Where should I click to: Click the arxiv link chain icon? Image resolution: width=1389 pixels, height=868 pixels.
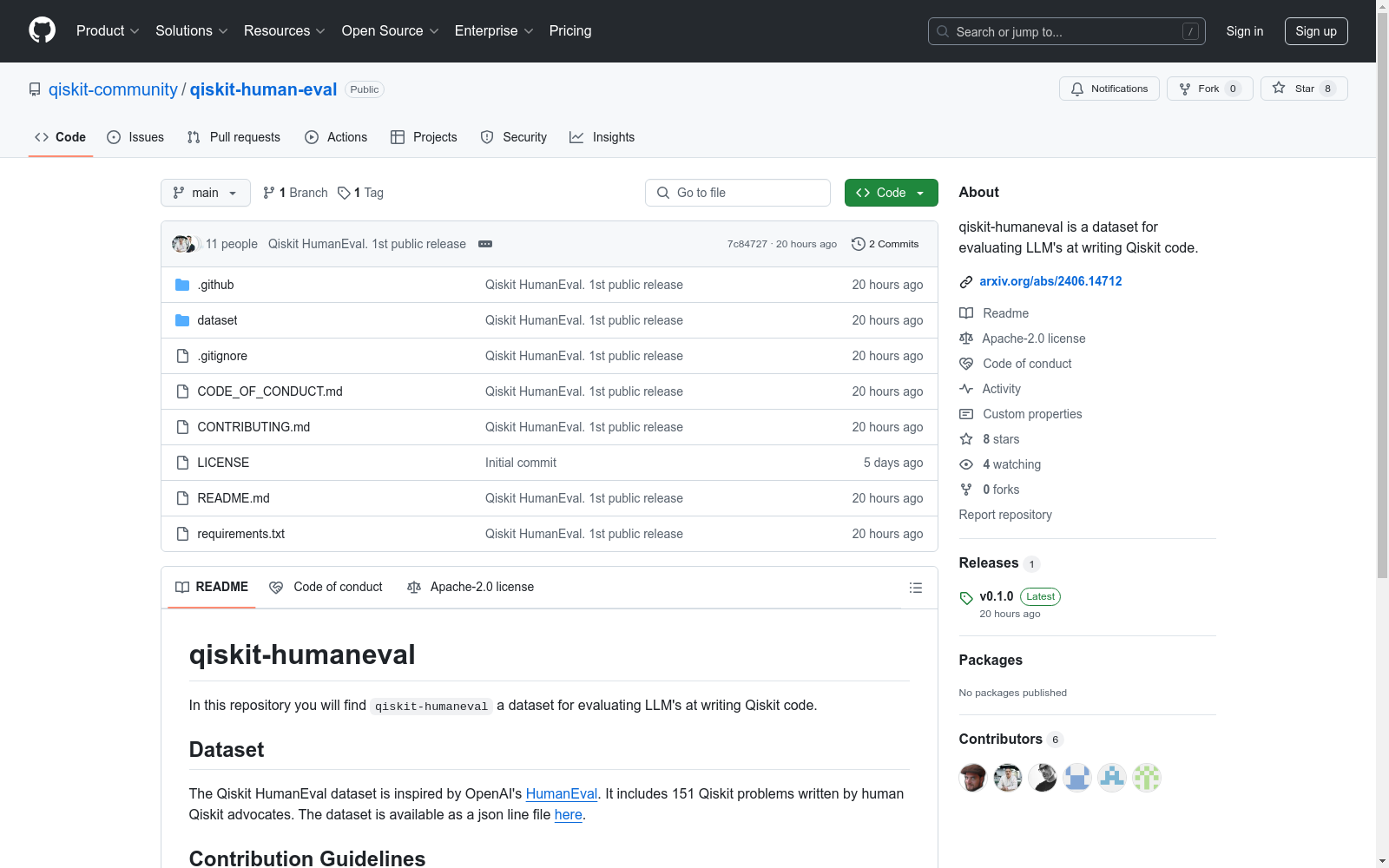point(966,282)
